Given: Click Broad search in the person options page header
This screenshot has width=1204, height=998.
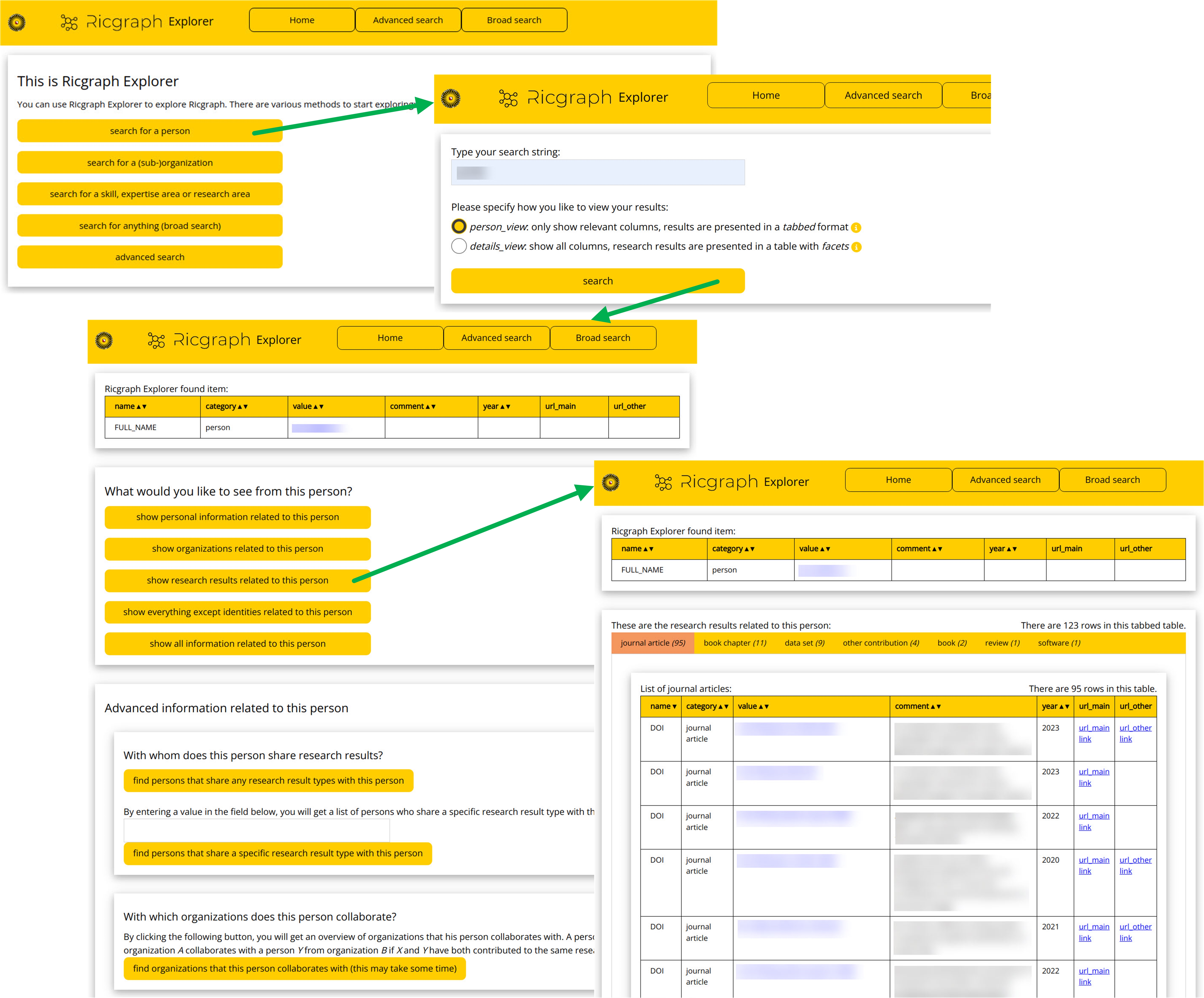Looking at the screenshot, I should click(603, 338).
